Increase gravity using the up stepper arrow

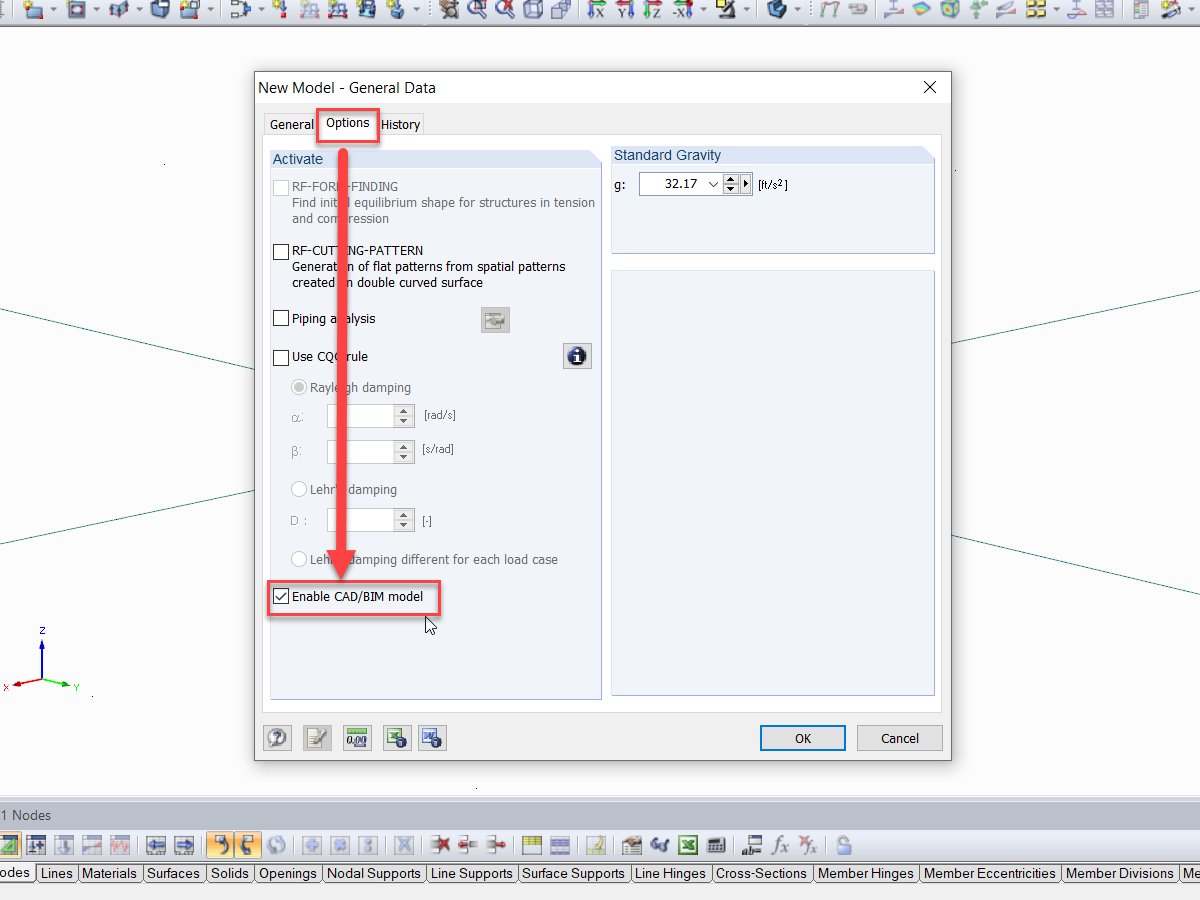point(731,179)
